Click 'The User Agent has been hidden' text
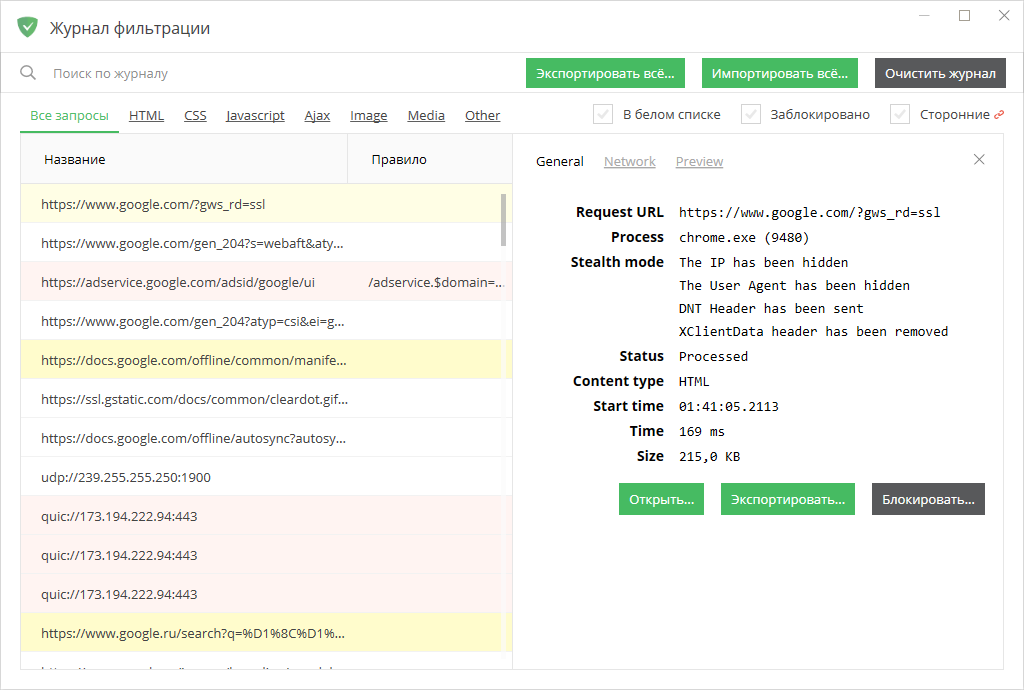The image size is (1024, 690). pos(794,285)
